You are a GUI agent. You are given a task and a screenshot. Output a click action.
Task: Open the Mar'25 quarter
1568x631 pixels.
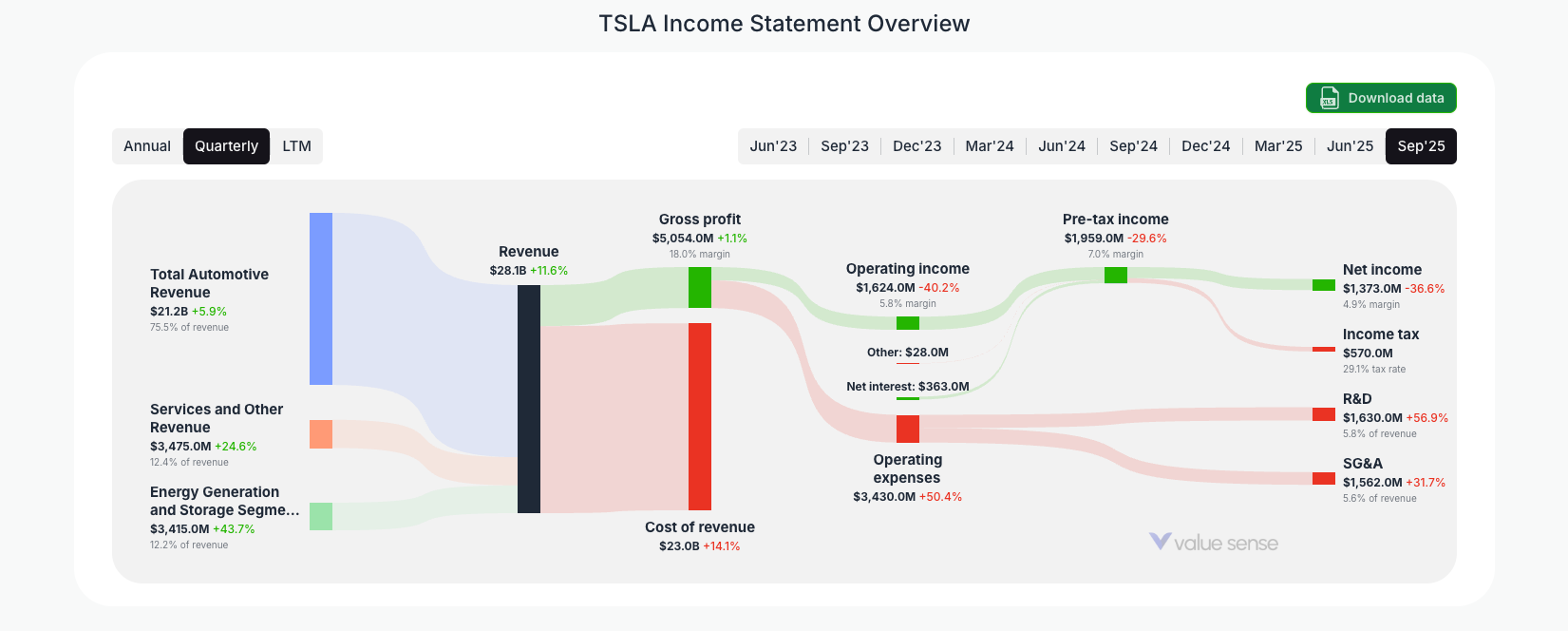(x=1278, y=145)
